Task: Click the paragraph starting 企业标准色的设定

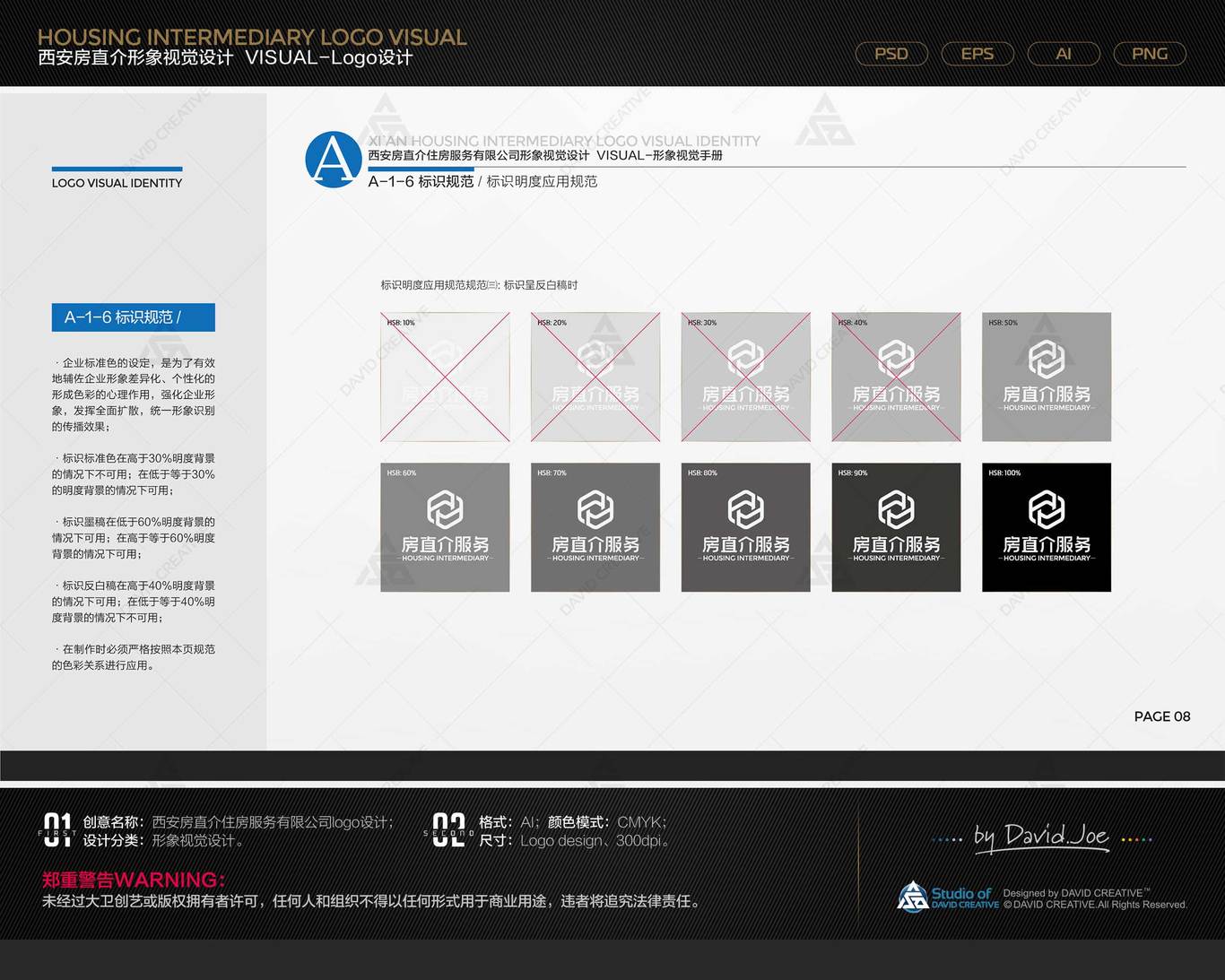Action: [x=134, y=395]
